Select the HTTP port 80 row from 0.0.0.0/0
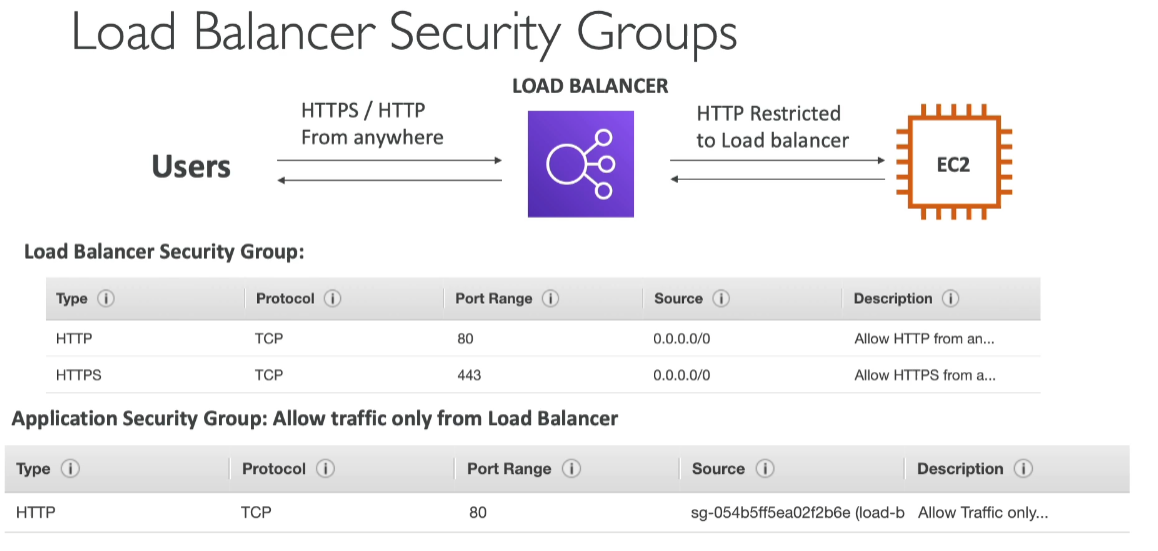The height and width of the screenshot is (551, 1158). pos(543,339)
